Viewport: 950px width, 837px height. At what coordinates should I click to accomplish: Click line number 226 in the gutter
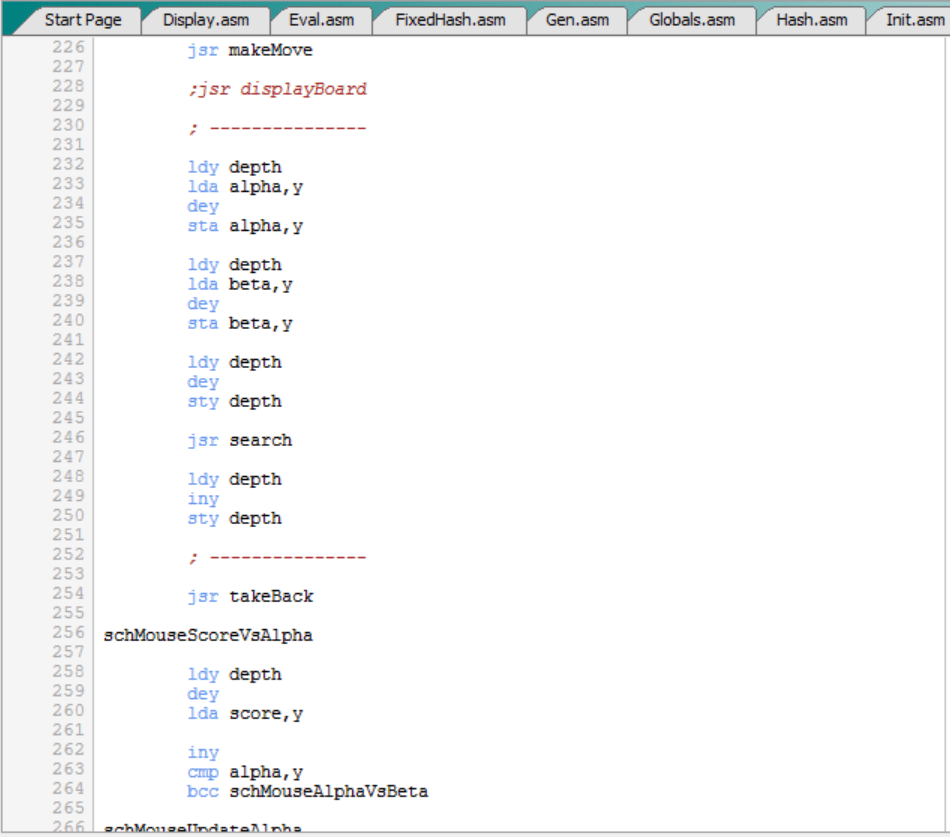click(x=68, y=47)
